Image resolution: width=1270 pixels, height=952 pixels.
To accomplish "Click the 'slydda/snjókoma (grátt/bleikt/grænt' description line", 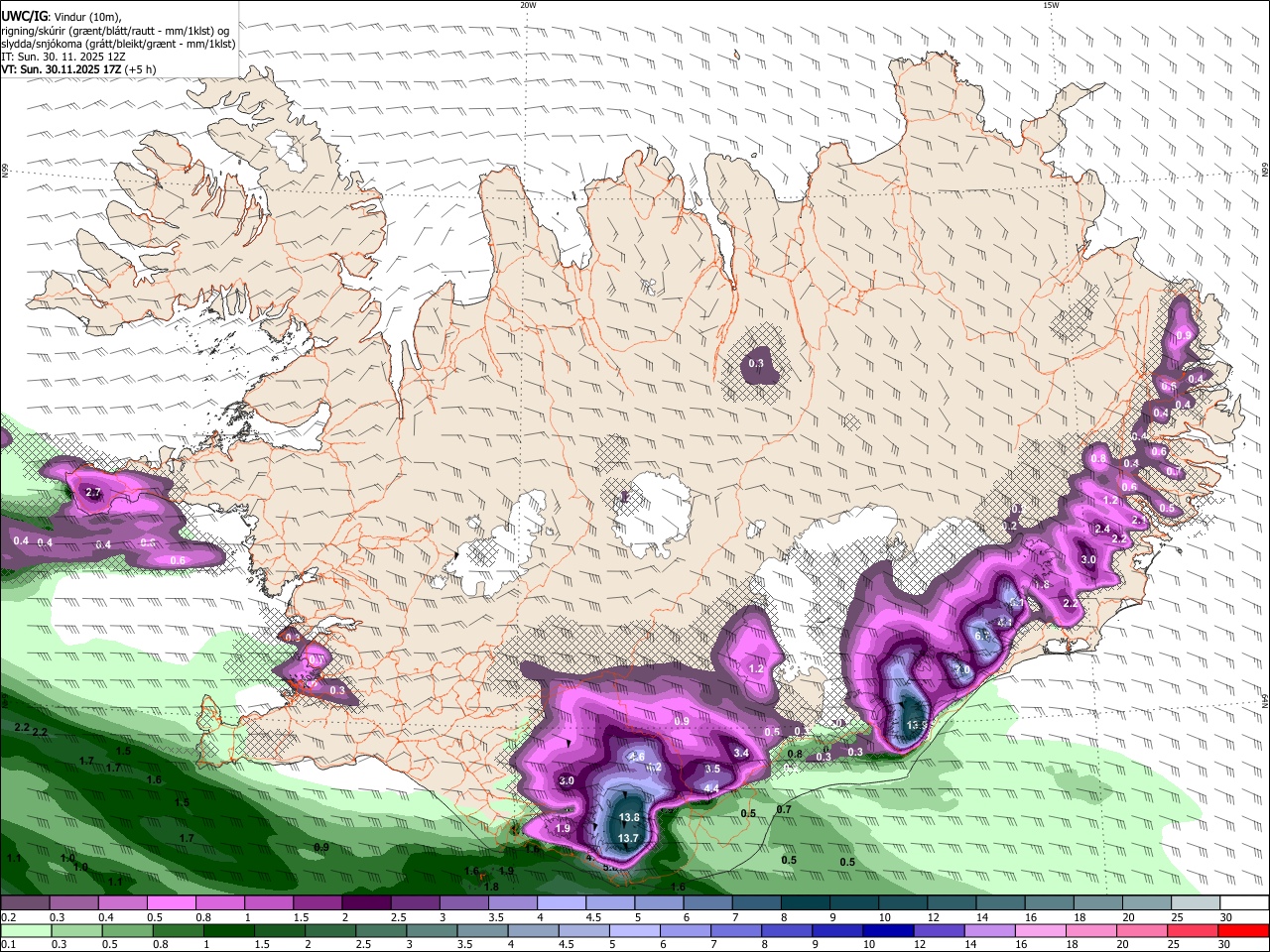I will click(x=118, y=44).
